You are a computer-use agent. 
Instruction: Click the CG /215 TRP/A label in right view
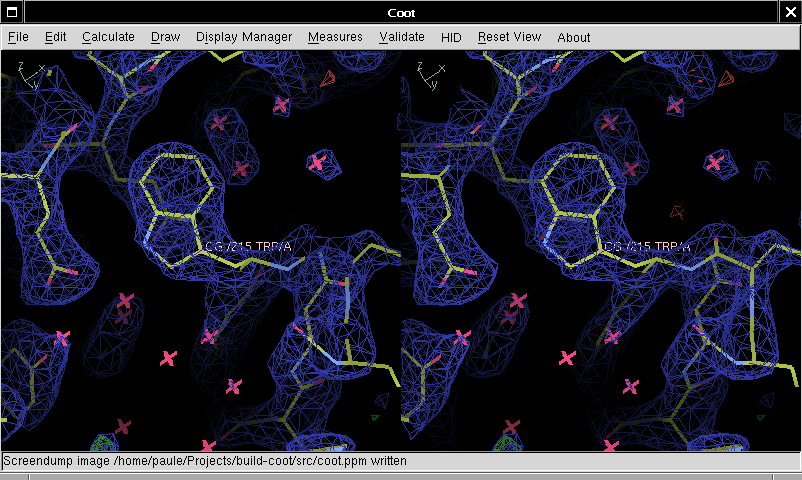646,246
